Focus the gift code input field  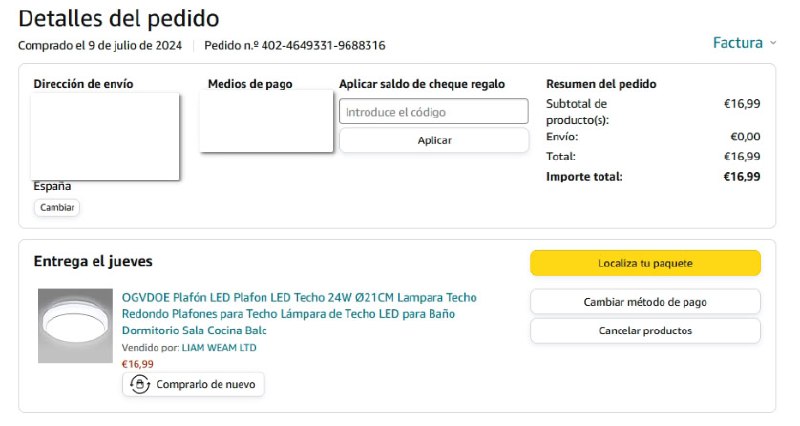[x=433, y=112]
